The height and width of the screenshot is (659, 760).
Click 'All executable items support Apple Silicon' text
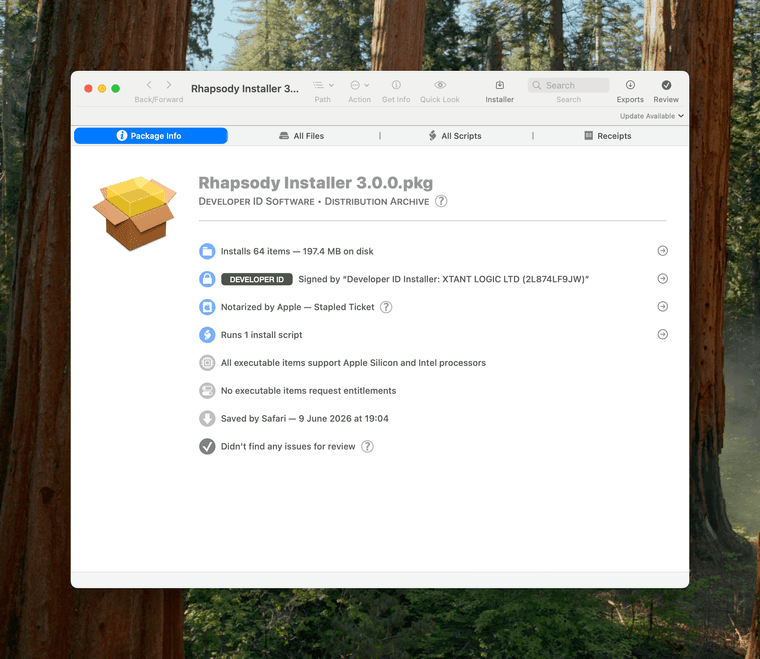point(353,362)
